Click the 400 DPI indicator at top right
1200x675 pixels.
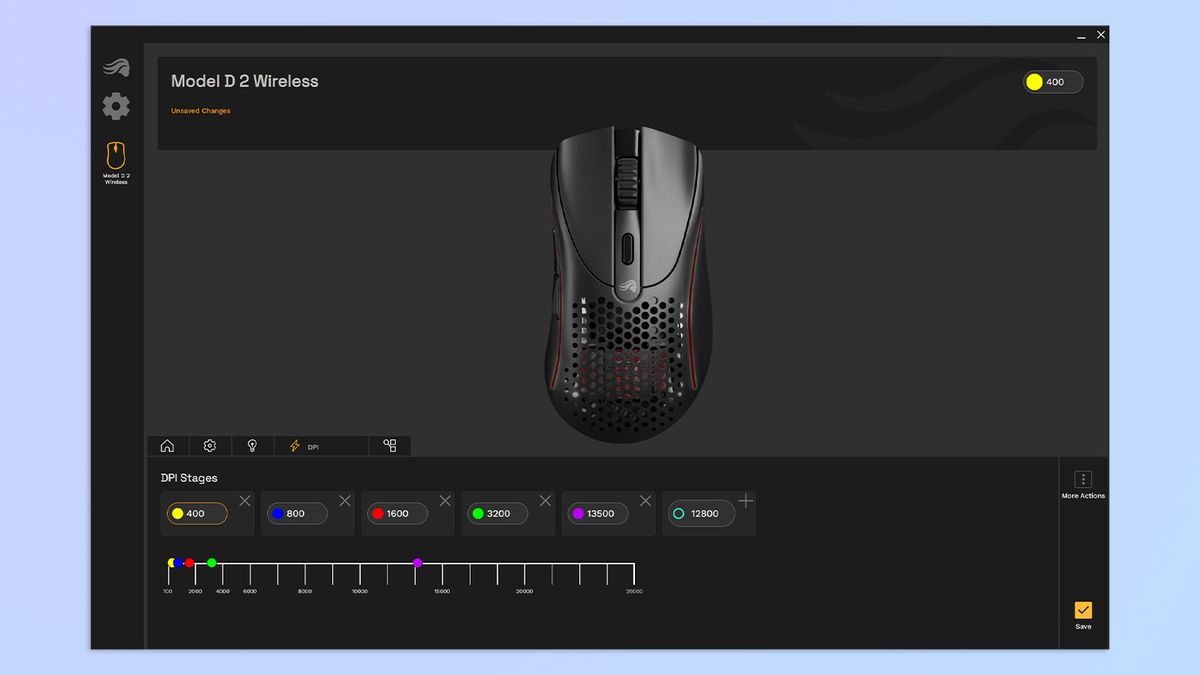(x=1051, y=82)
